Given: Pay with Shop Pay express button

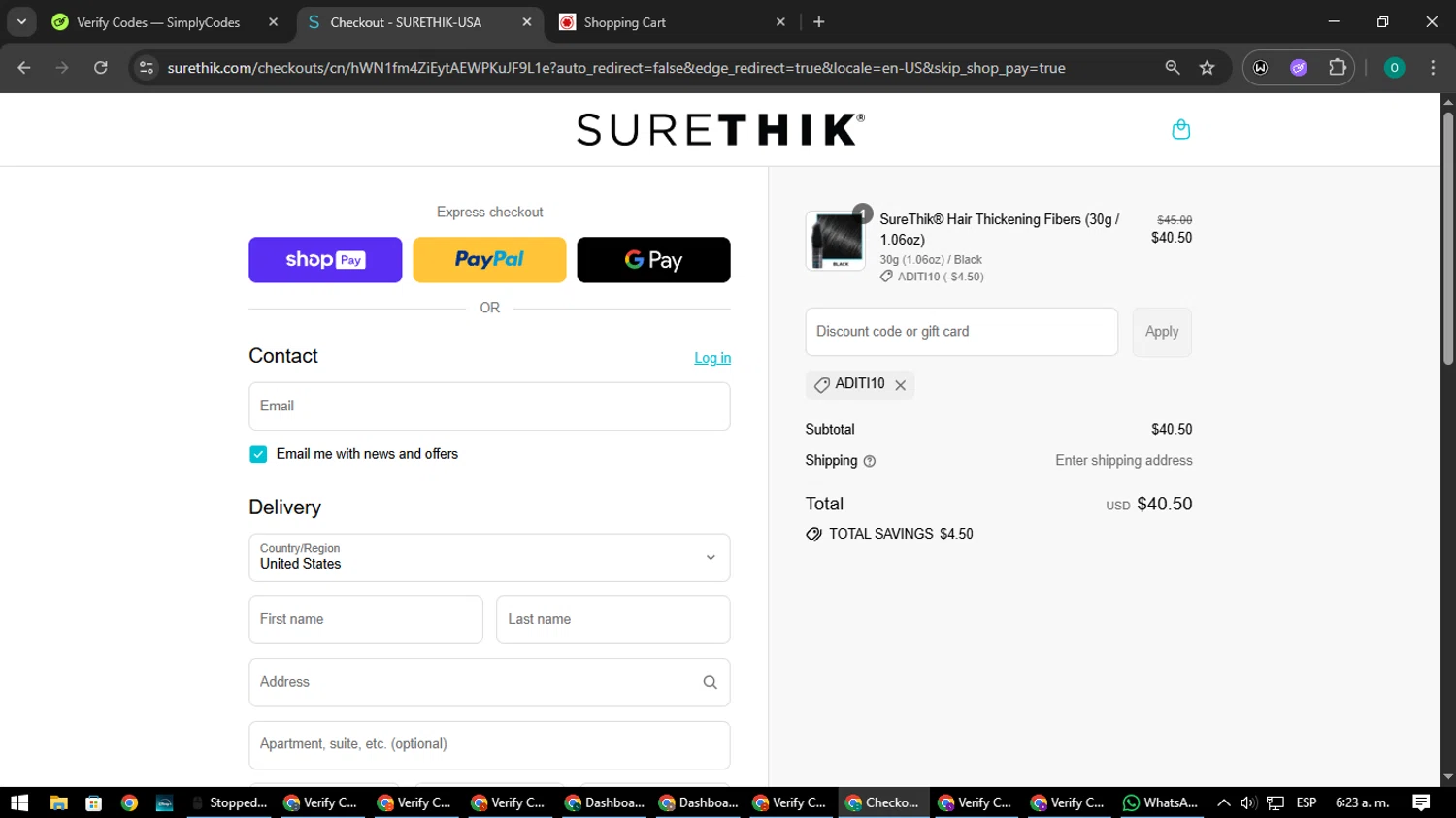Looking at the screenshot, I should pos(325,260).
